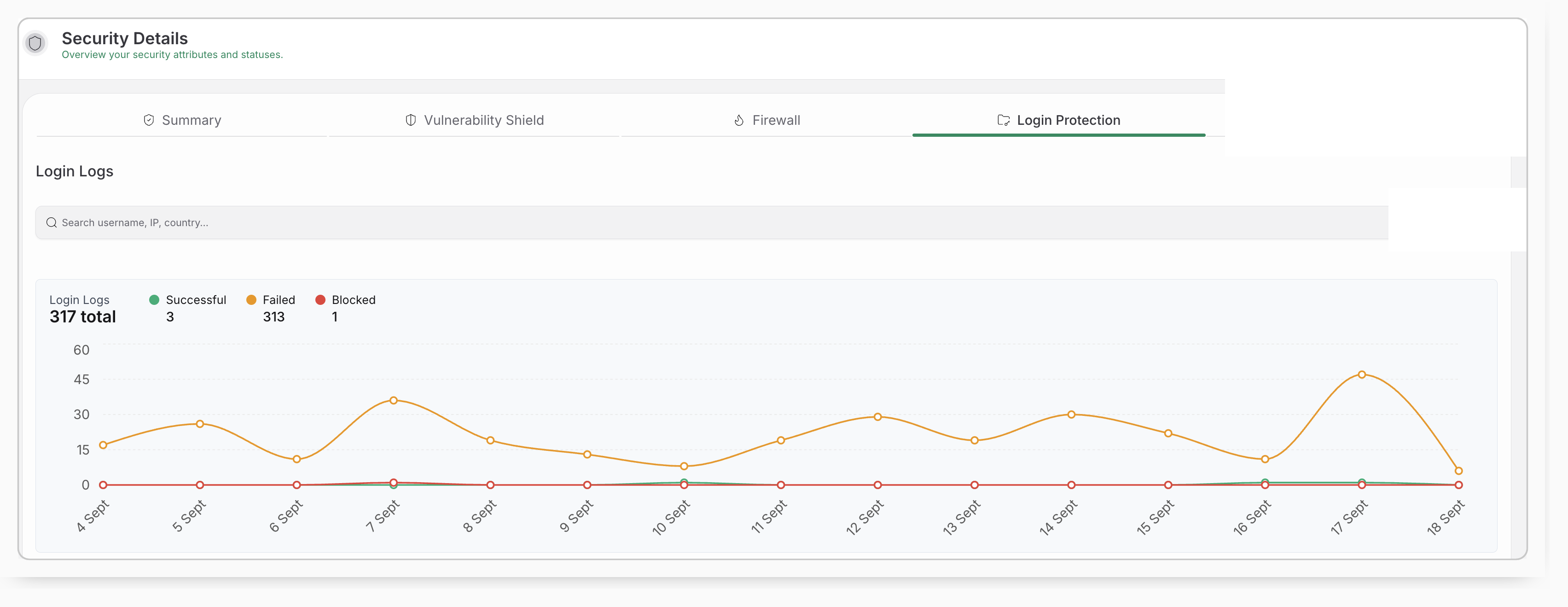Toggle the Blocked series red legend dot

click(x=320, y=299)
